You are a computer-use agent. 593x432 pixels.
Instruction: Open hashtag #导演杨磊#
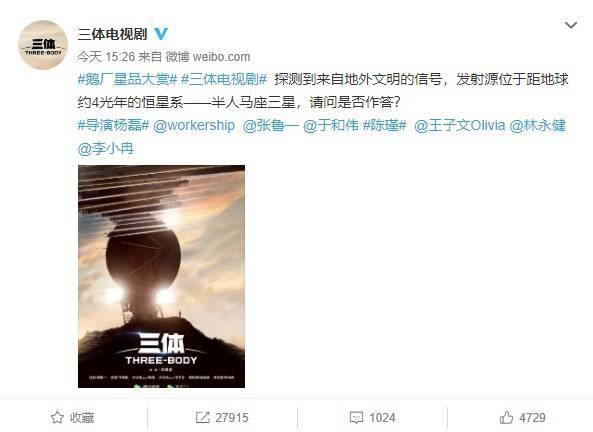(113, 125)
